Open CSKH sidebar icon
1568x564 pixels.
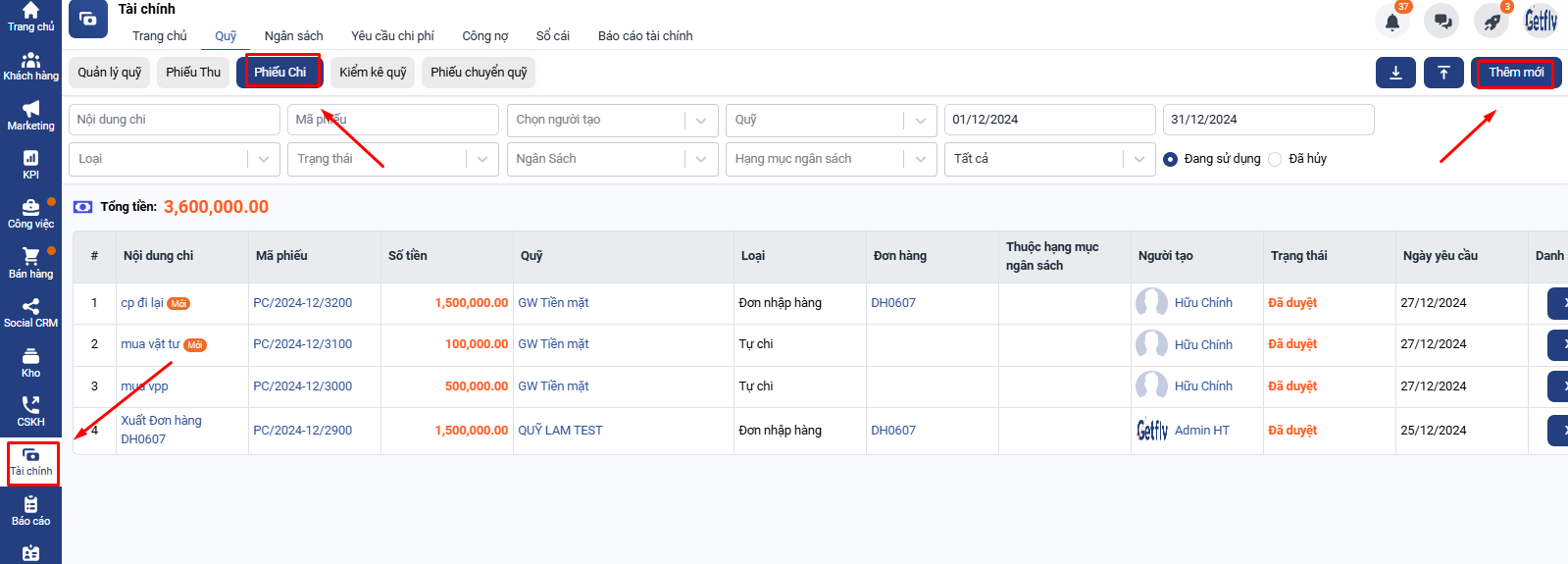click(x=30, y=411)
